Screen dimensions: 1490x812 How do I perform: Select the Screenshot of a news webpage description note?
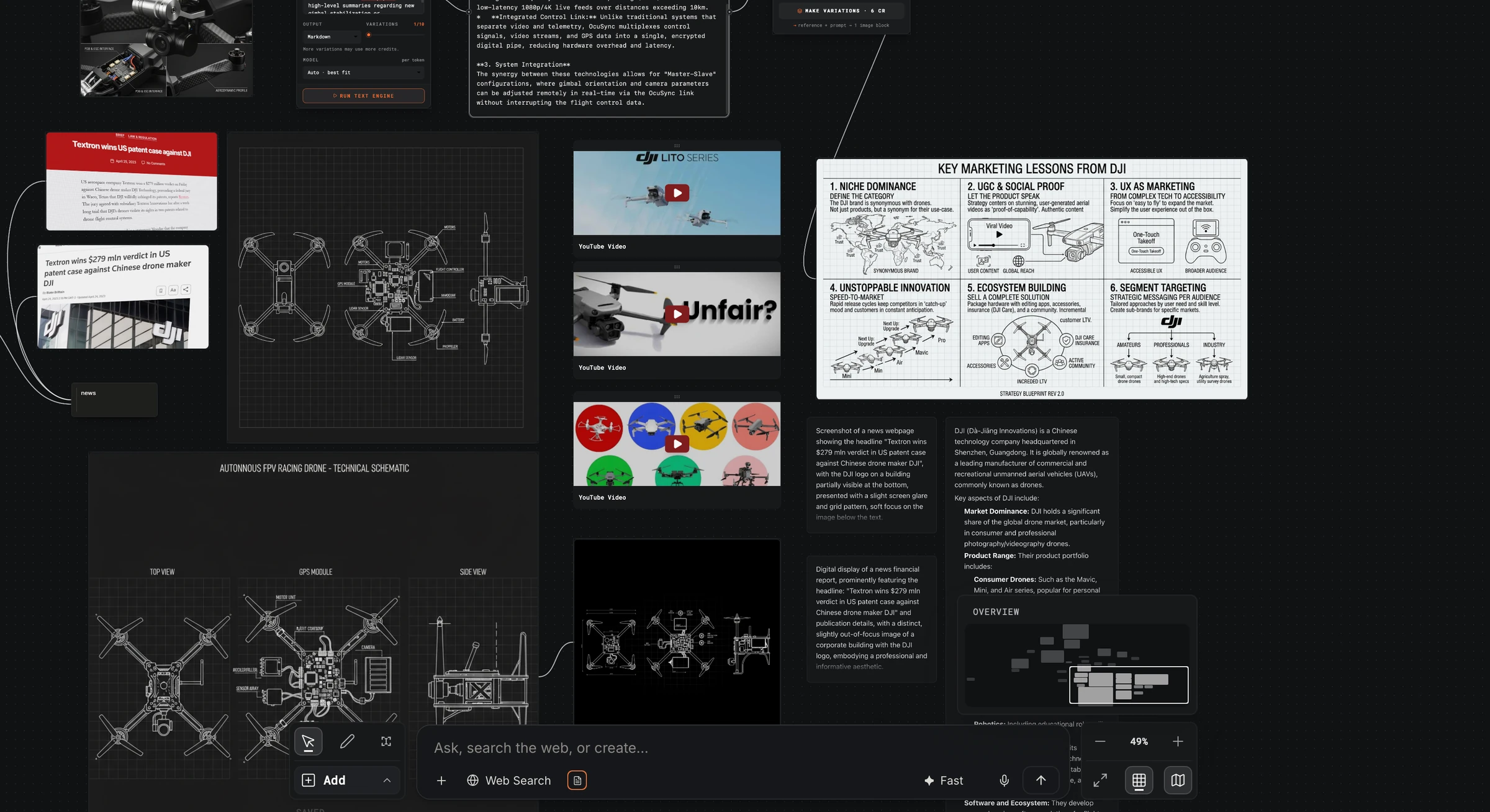click(872, 474)
